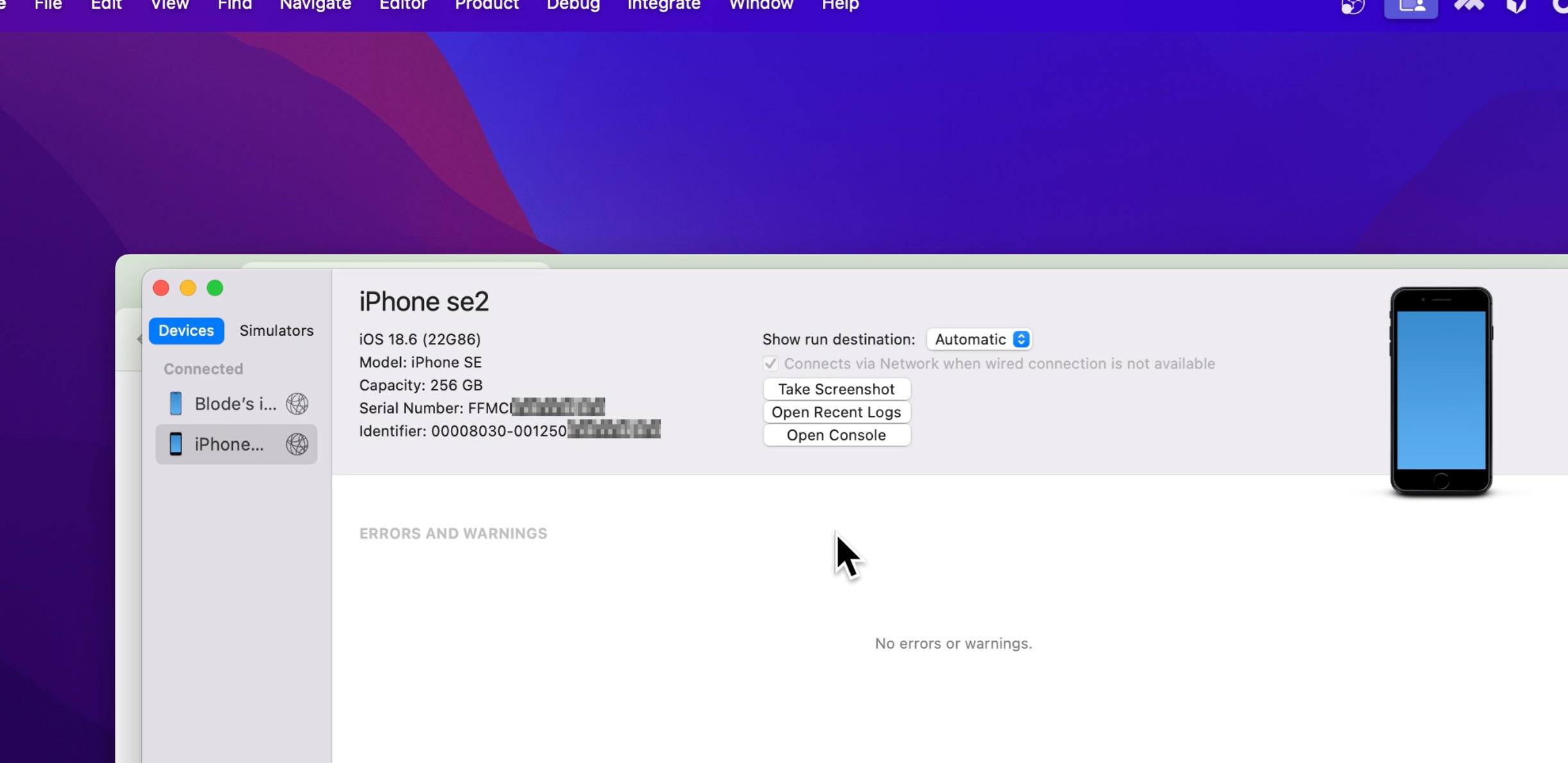Viewport: 1568px width, 763px height.
Task: Click the sidebar collapse chevron left of Devices
Action: pos(139,339)
